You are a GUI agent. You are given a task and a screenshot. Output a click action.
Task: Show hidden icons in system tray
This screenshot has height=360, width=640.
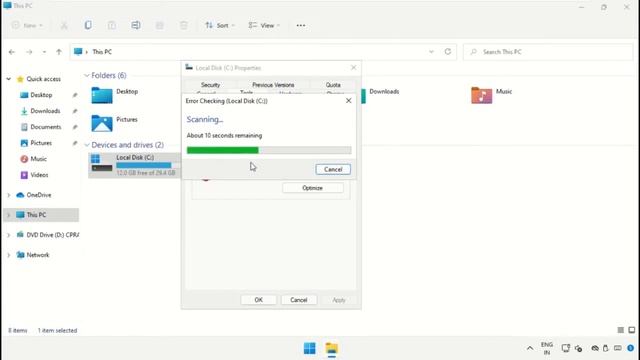(530, 348)
